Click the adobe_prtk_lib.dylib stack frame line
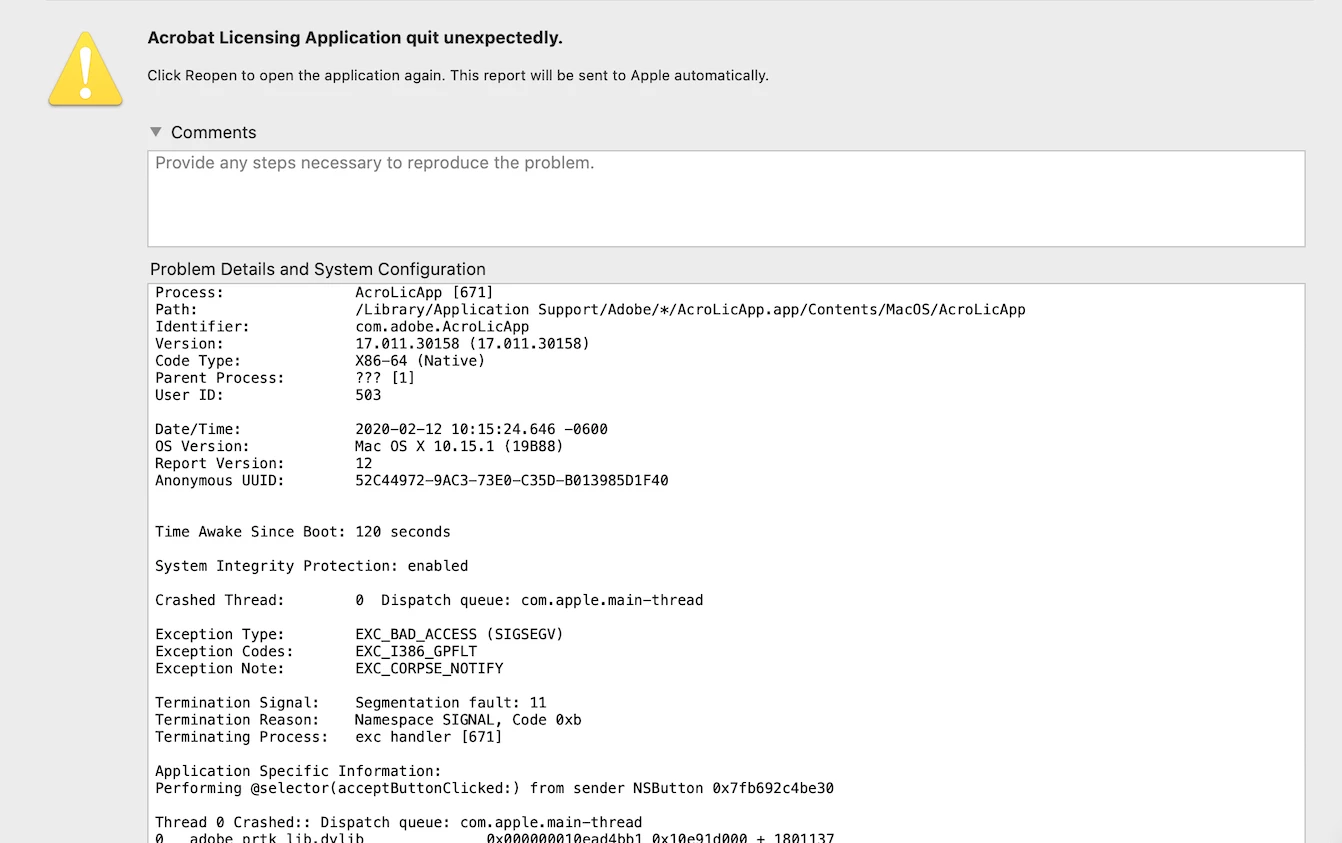 coord(494,838)
